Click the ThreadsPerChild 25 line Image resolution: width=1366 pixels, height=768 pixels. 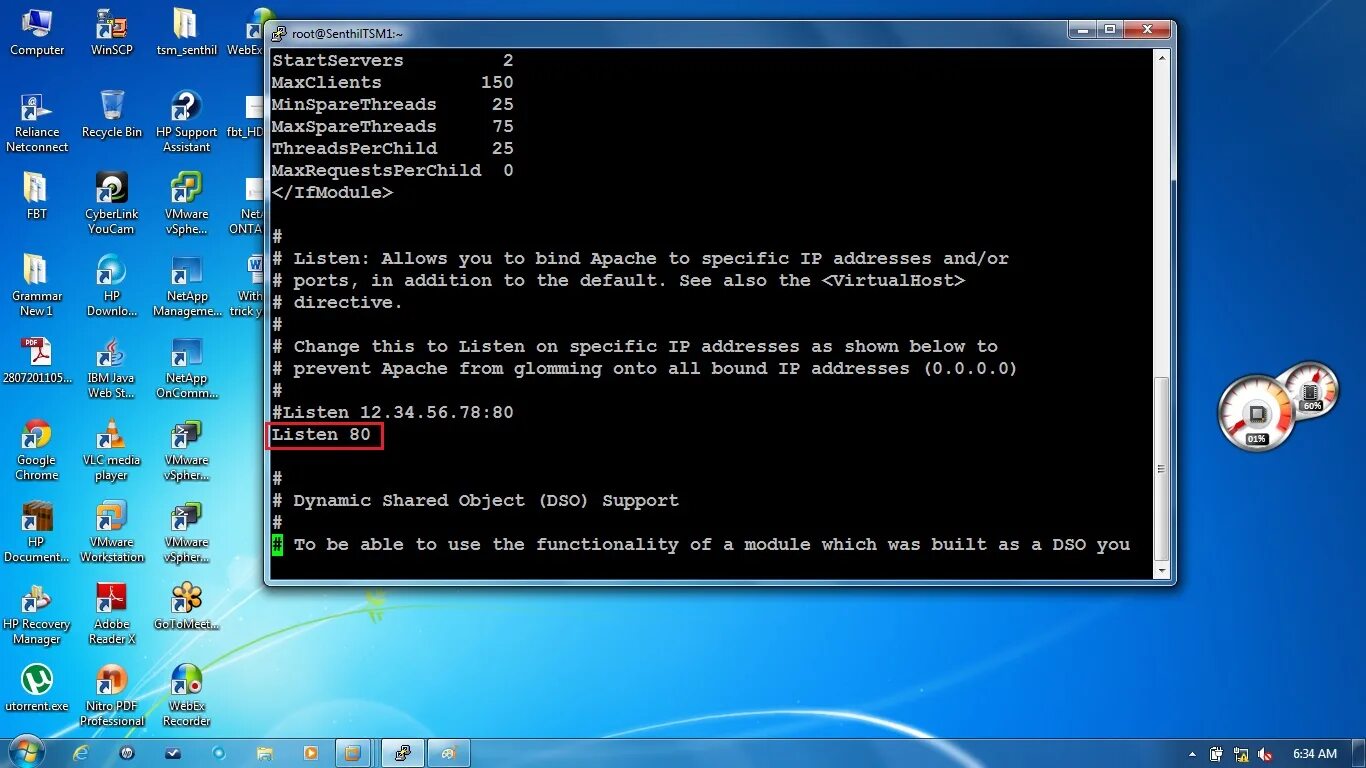392,149
